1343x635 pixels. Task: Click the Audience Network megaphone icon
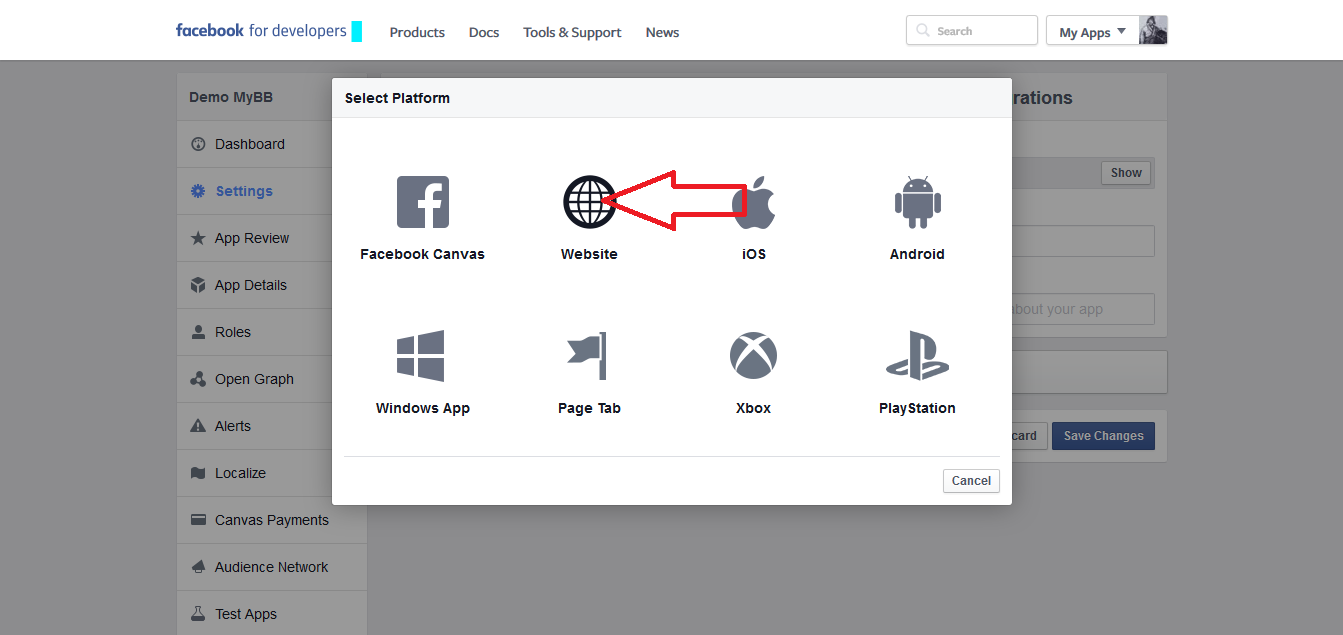coord(198,567)
